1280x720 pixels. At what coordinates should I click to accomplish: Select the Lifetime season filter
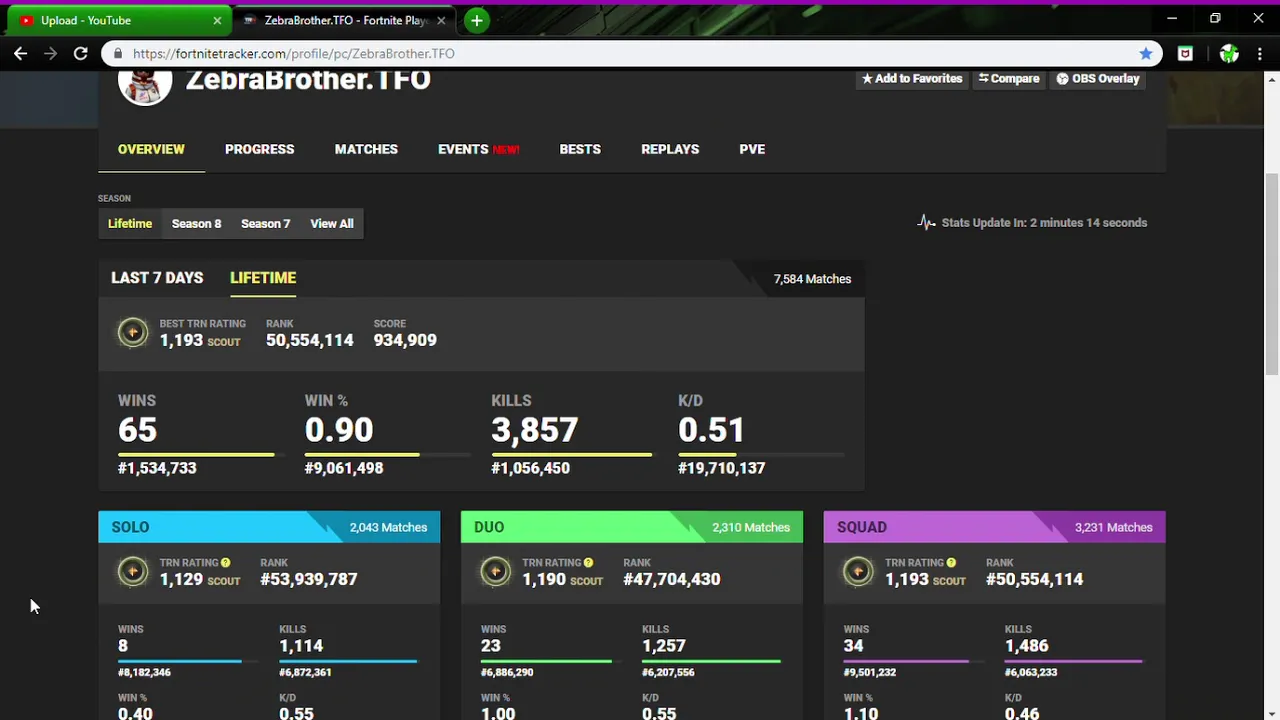[x=130, y=223]
